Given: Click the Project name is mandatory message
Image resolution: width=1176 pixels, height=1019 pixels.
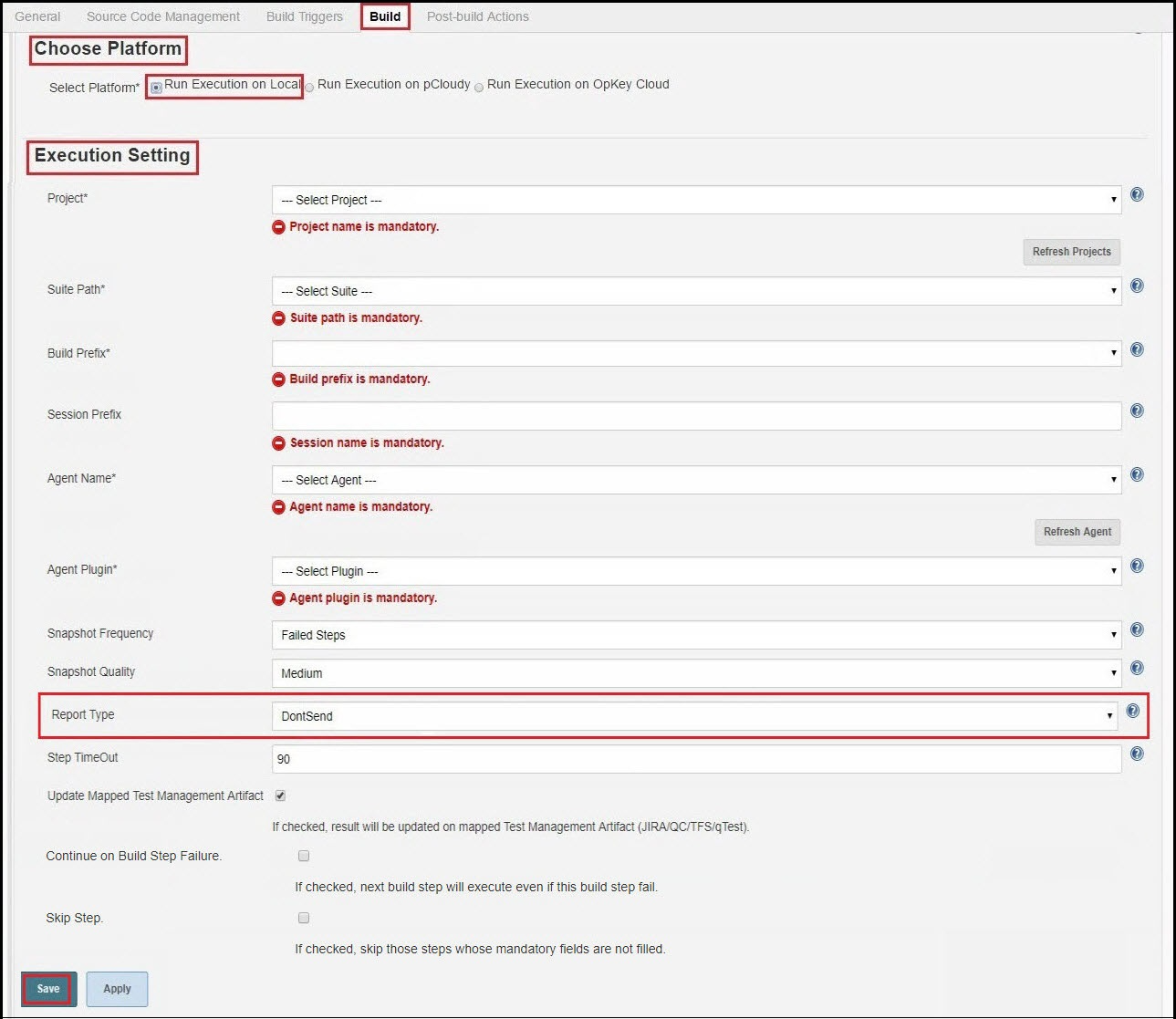Looking at the screenshot, I should point(364,226).
